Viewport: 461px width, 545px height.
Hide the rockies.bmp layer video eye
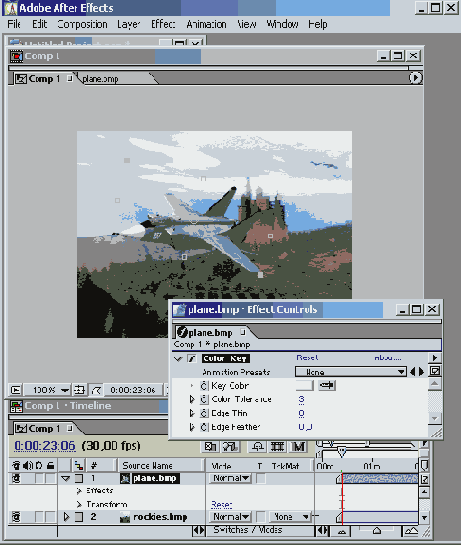pyautogui.click(x=16, y=517)
